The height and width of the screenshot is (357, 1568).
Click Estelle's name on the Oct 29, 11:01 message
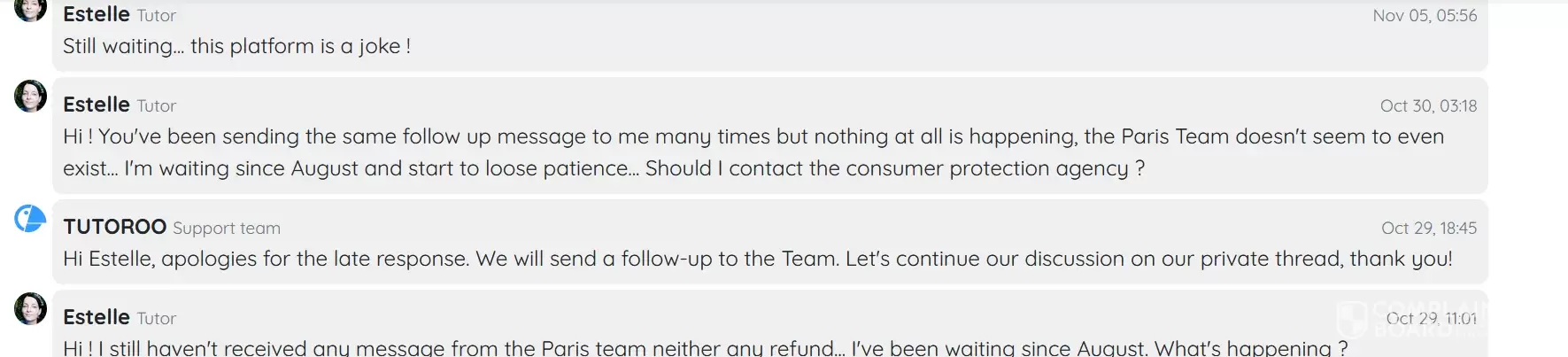96,317
